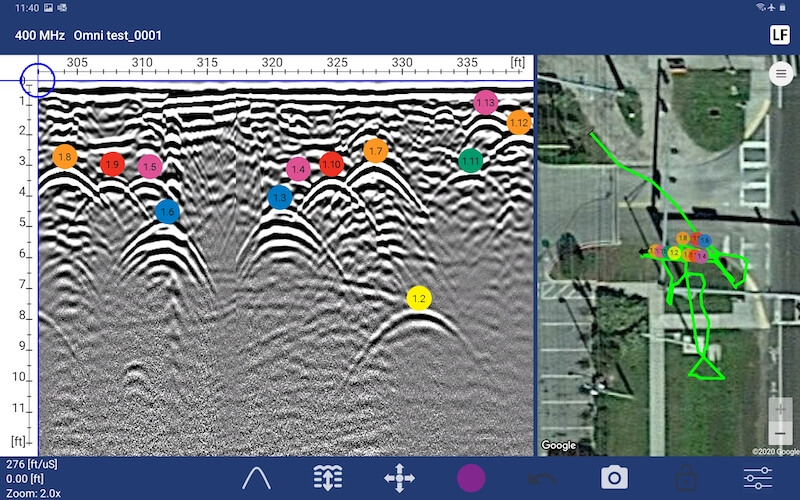
Task: Toggle the lock icon in the toolbar
Action: [685, 478]
